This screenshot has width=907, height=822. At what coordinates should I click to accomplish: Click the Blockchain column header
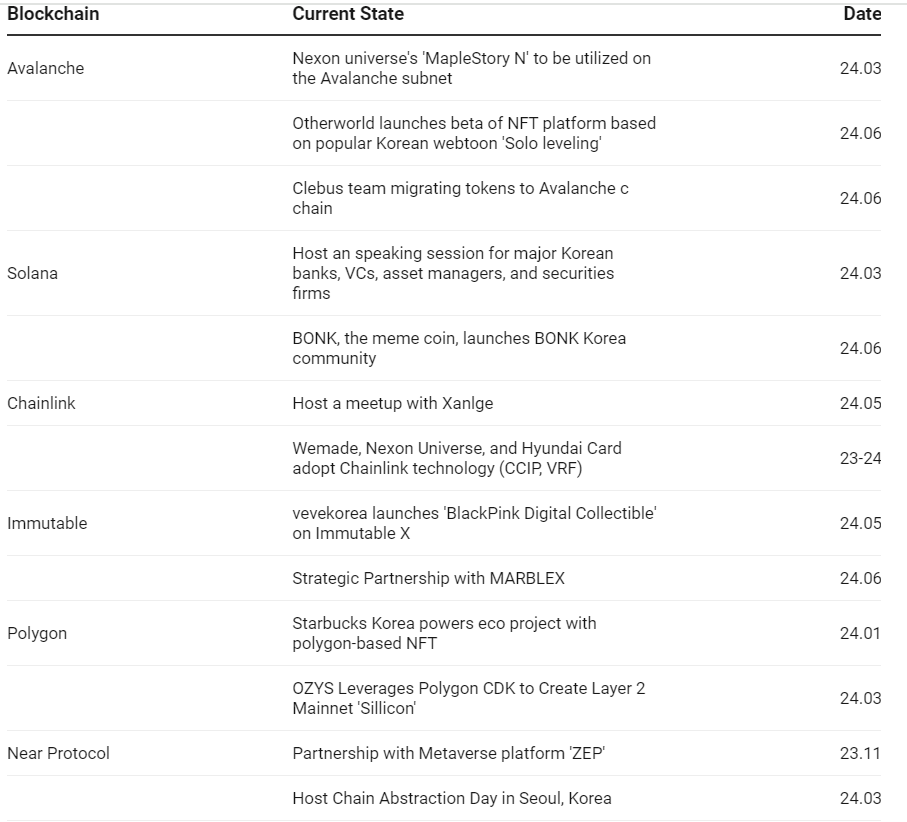(x=53, y=14)
